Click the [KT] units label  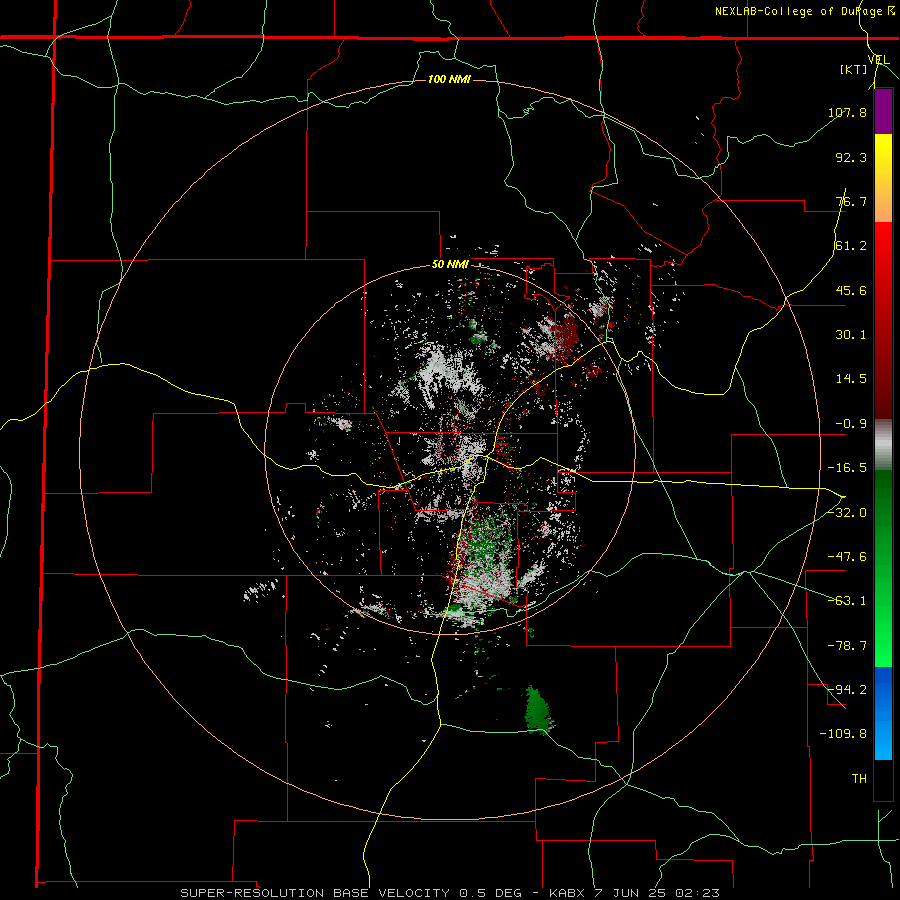853,69
